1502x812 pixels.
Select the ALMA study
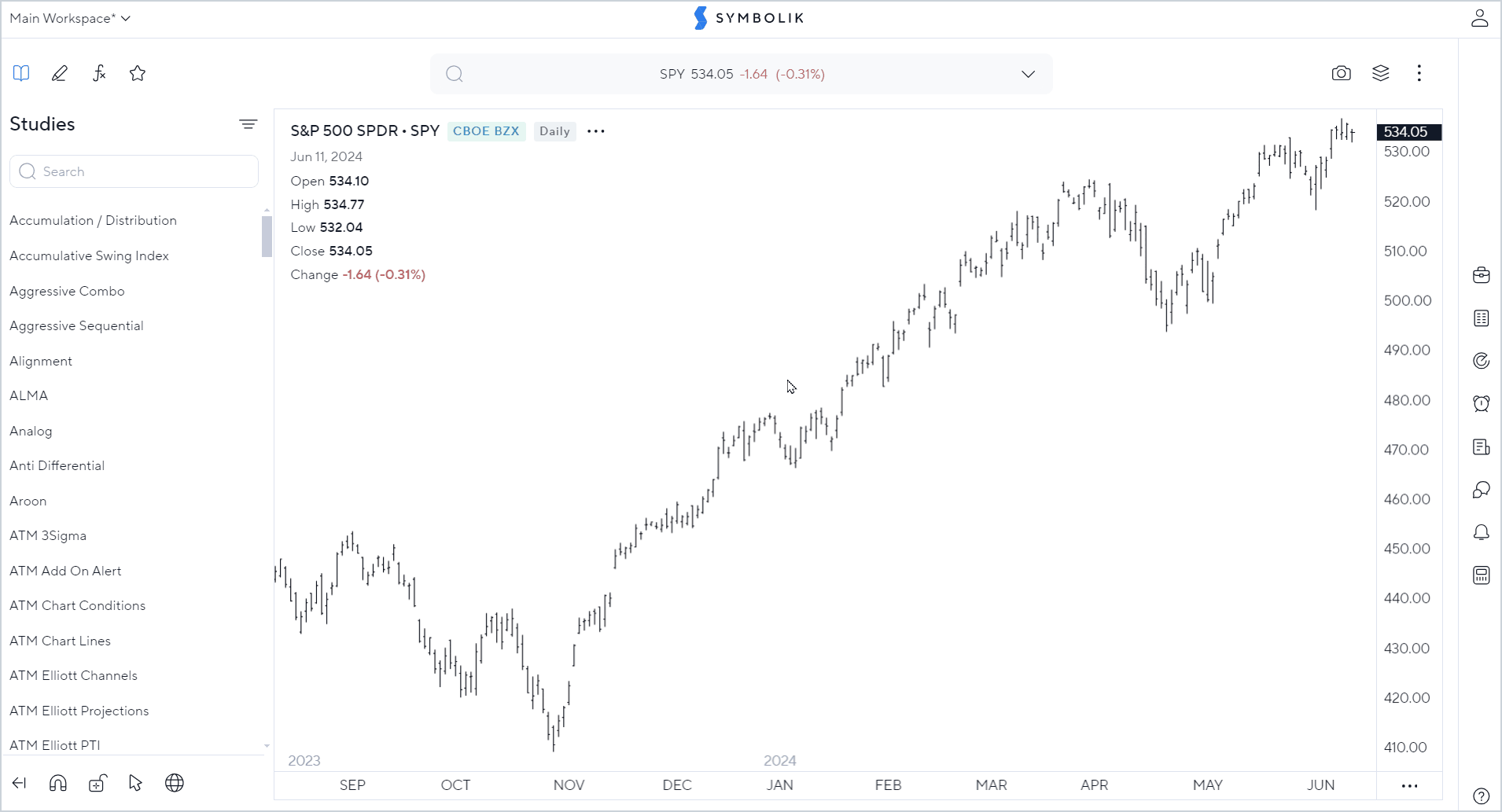click(28, 395)
